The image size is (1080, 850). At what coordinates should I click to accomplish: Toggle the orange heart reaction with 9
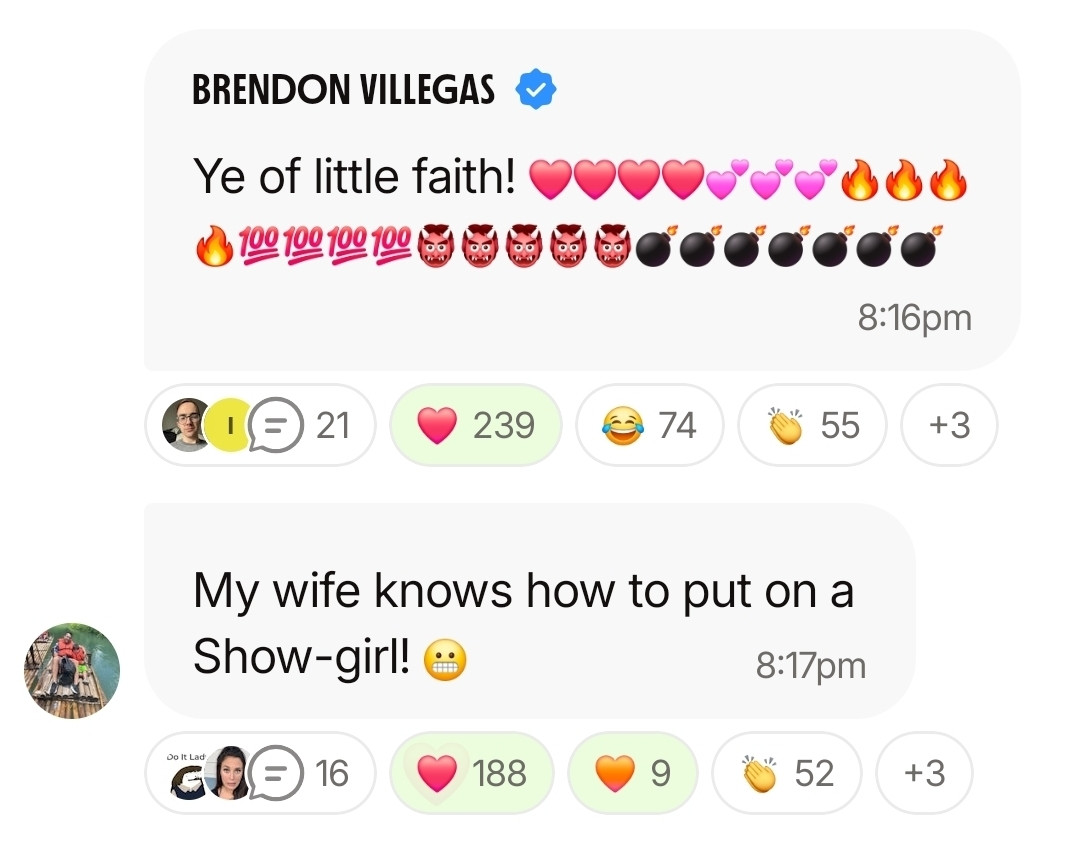coord(633,773)
